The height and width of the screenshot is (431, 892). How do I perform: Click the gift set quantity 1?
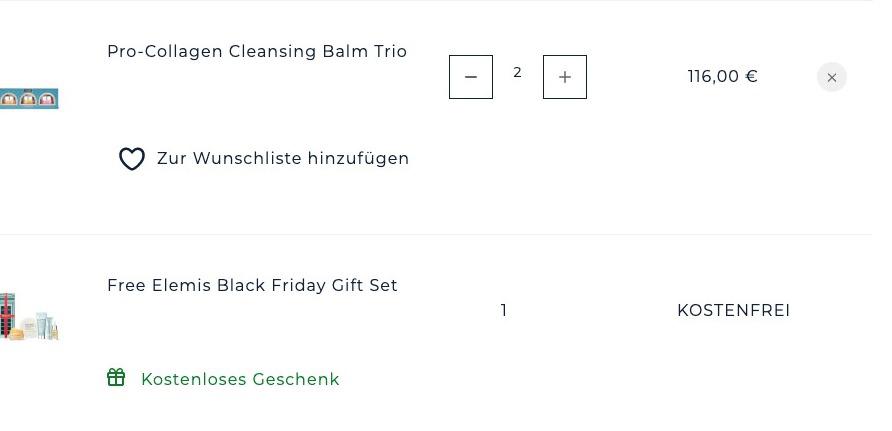pos(503,310)
